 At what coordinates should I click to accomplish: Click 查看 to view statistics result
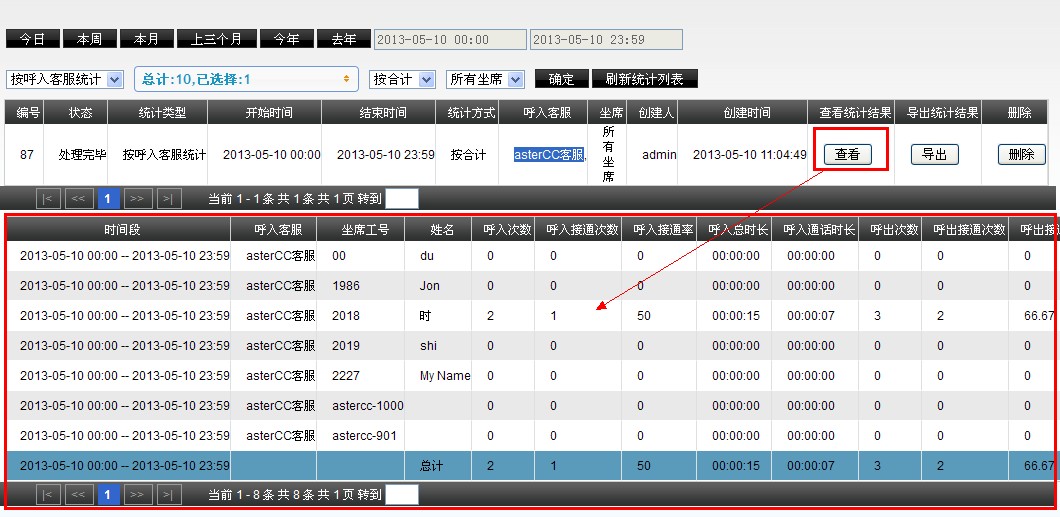pyautogui.click(x=848, y=155)
